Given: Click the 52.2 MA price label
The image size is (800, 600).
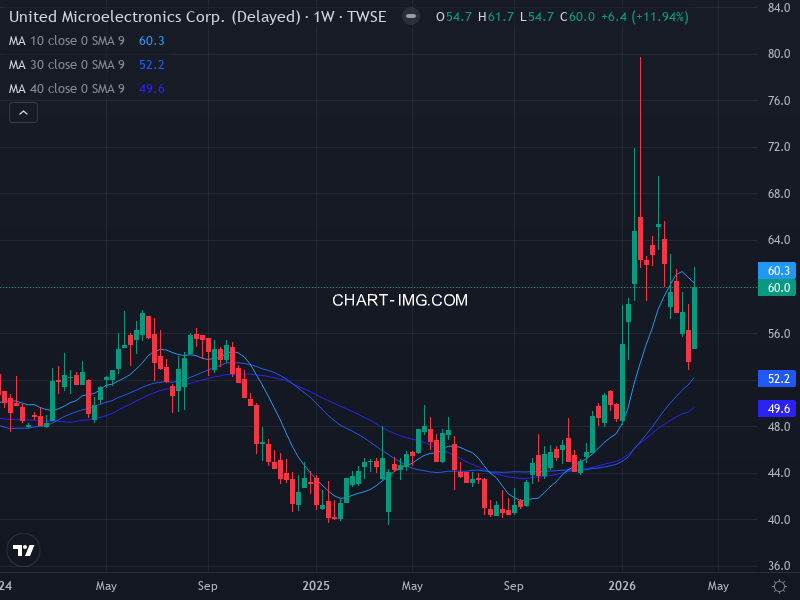Looking at the screenshot, I should pos(777,379).
